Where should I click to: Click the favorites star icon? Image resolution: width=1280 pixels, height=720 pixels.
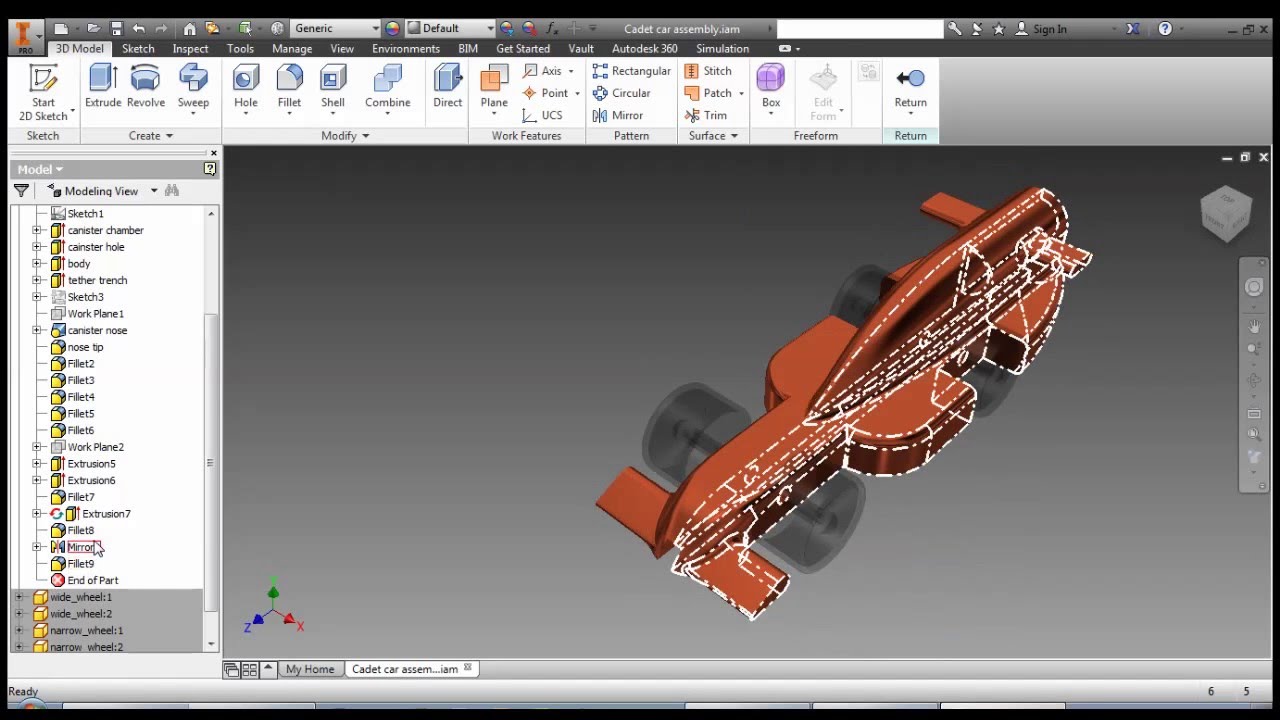coord(998,29)
